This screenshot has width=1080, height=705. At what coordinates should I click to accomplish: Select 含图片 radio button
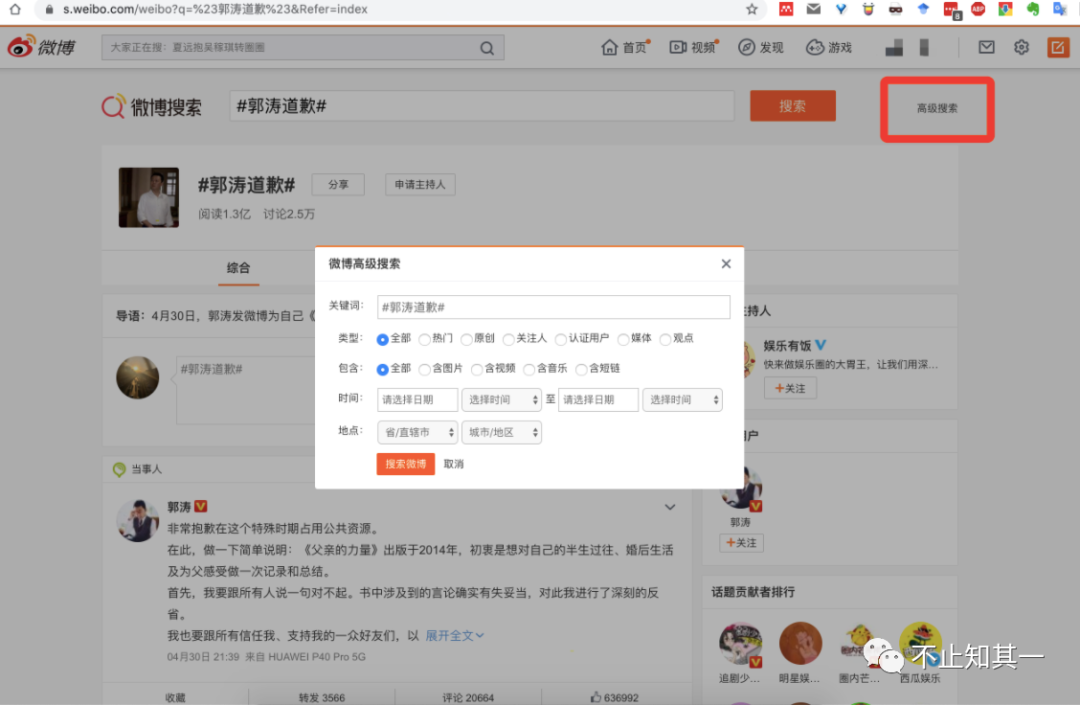pos(424,370)
